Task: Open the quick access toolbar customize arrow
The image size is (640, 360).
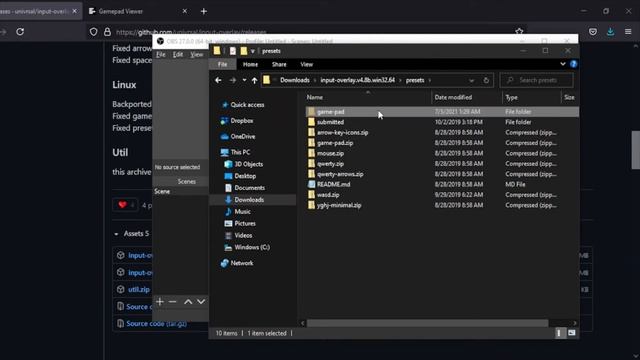Action: click(253, 51)
